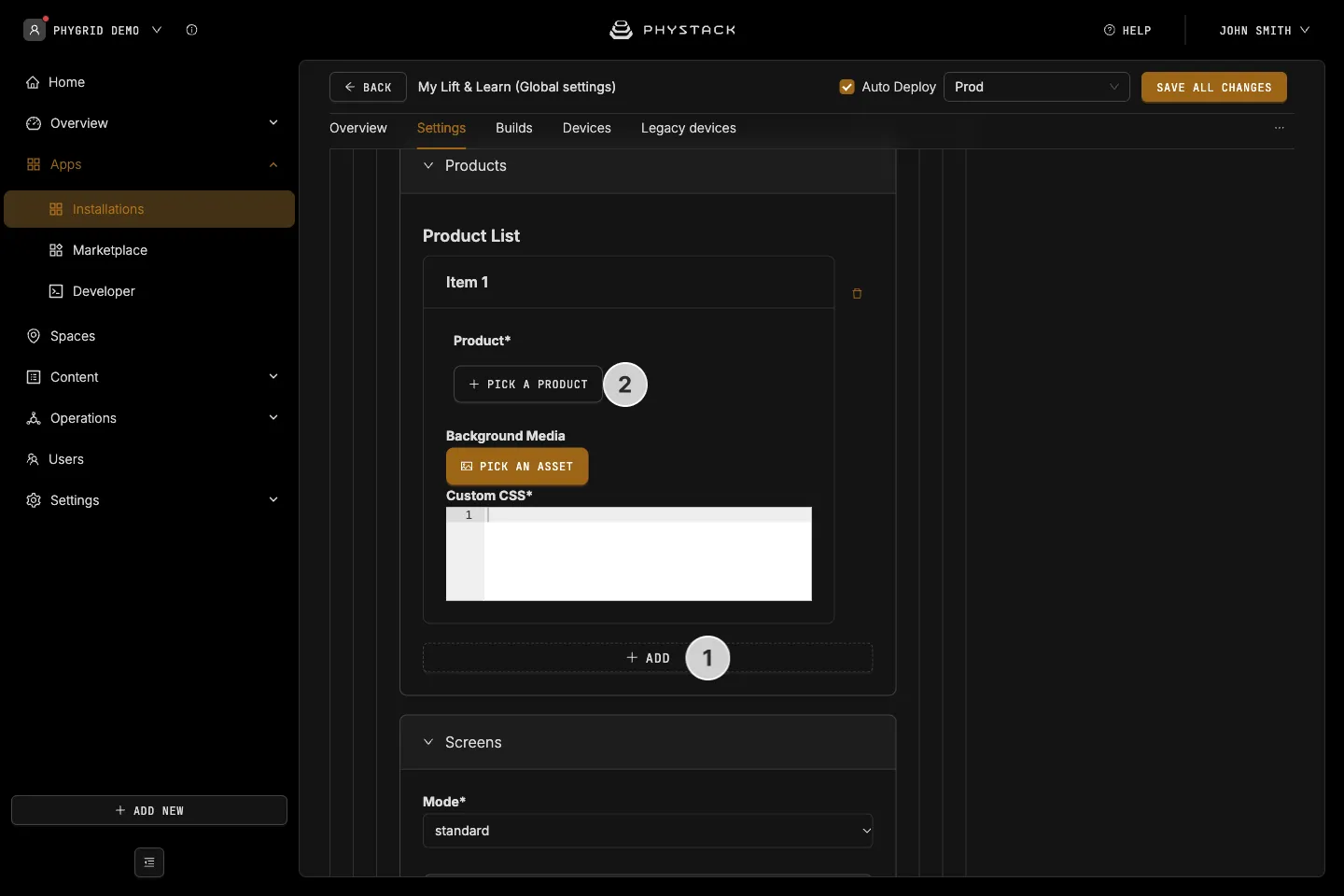Click the Spaces pin icon
The image size is (1344, 896).
tap(34, 336)
